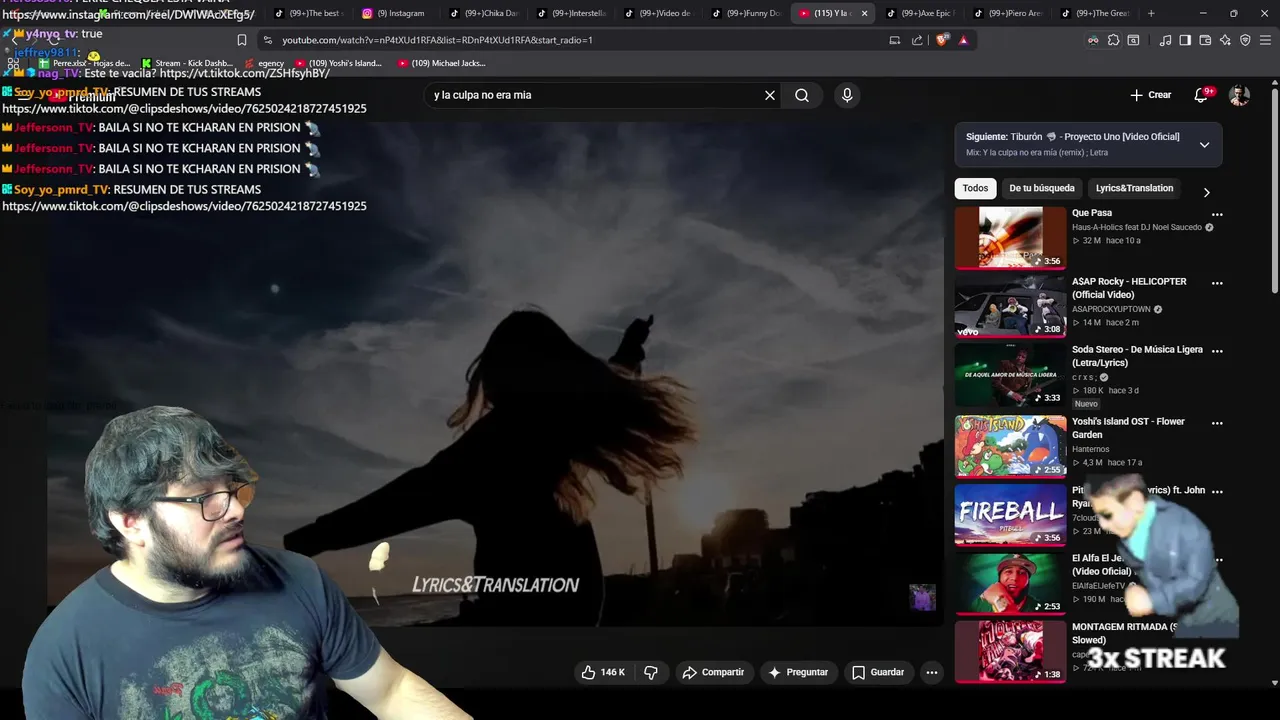Click the share page icon in address bar

(917, 40)
